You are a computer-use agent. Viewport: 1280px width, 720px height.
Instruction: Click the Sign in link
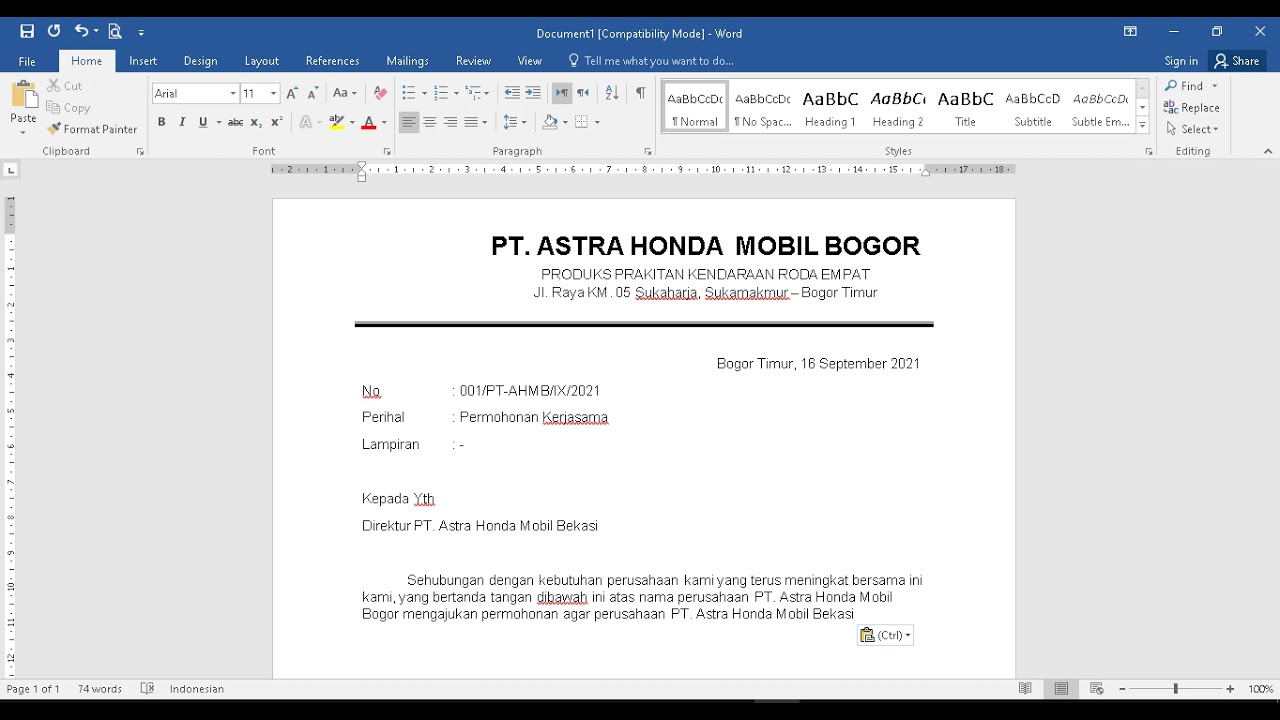tap(1181, 61)
